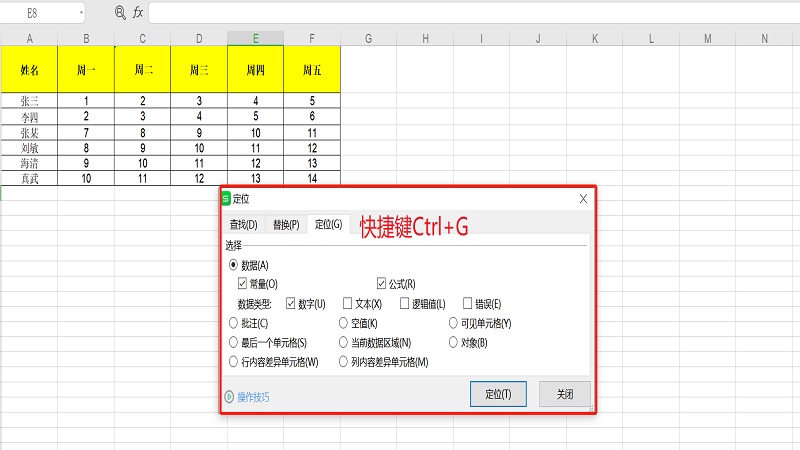This screenshot has width=800, height=450.
Task: Click the magnifier icon beside fx
Action: 119,13
